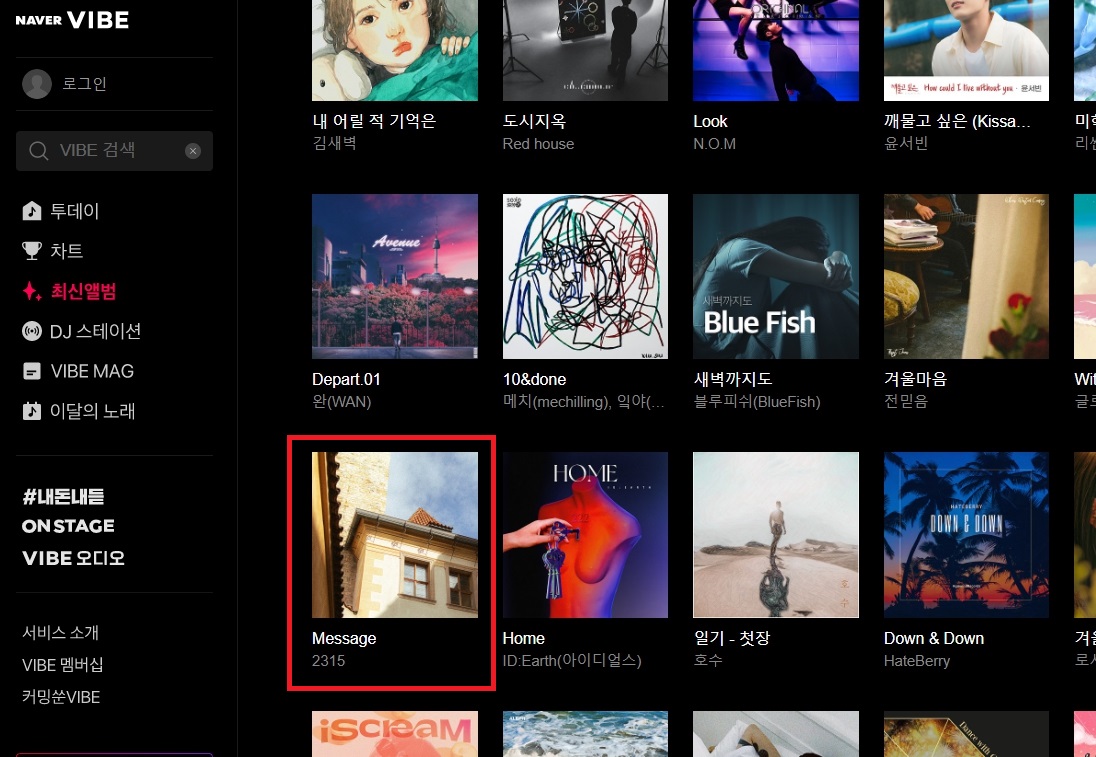Open the Blue Fish album cover
This screenshot has width=1096, height=757.
(776, 277)
